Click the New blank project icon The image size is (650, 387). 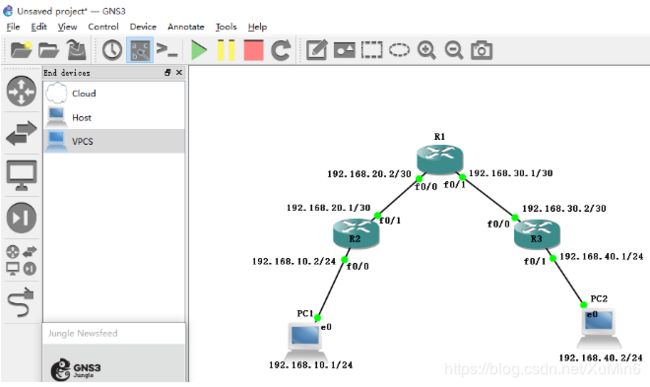click(21, 50)
